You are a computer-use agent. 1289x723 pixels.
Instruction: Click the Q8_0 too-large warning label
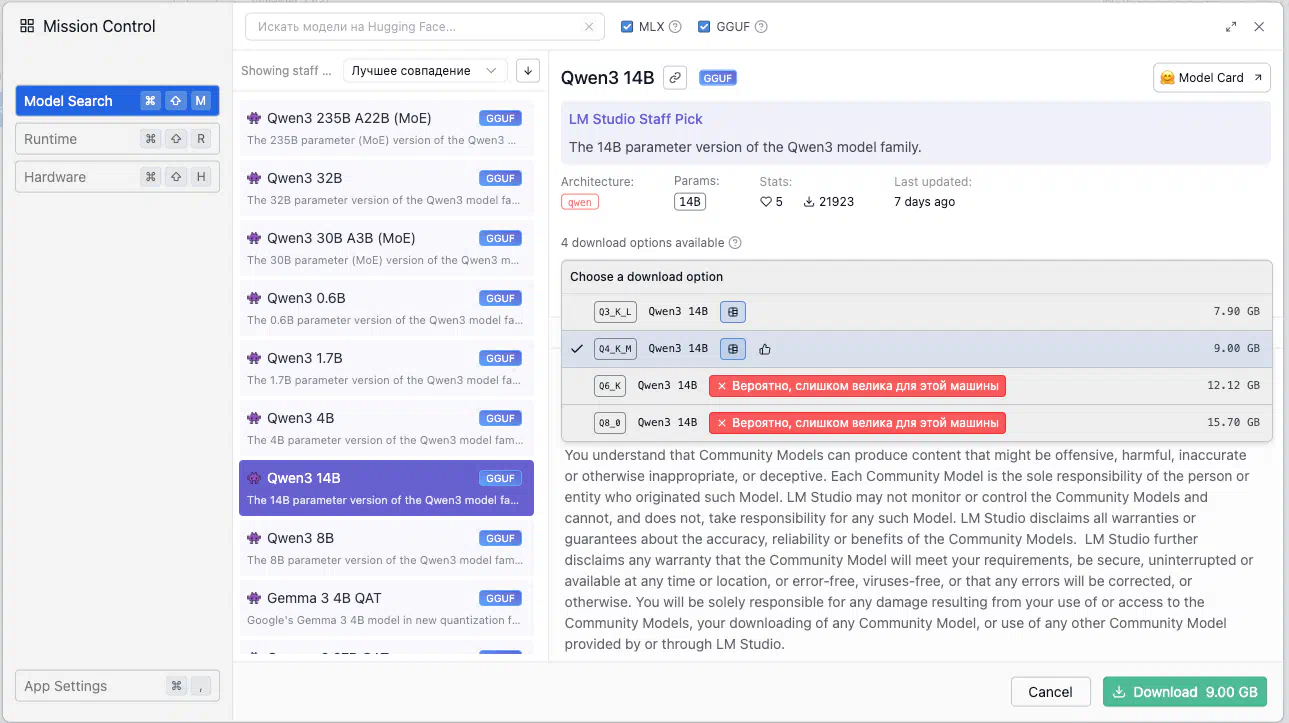(857, 423)
